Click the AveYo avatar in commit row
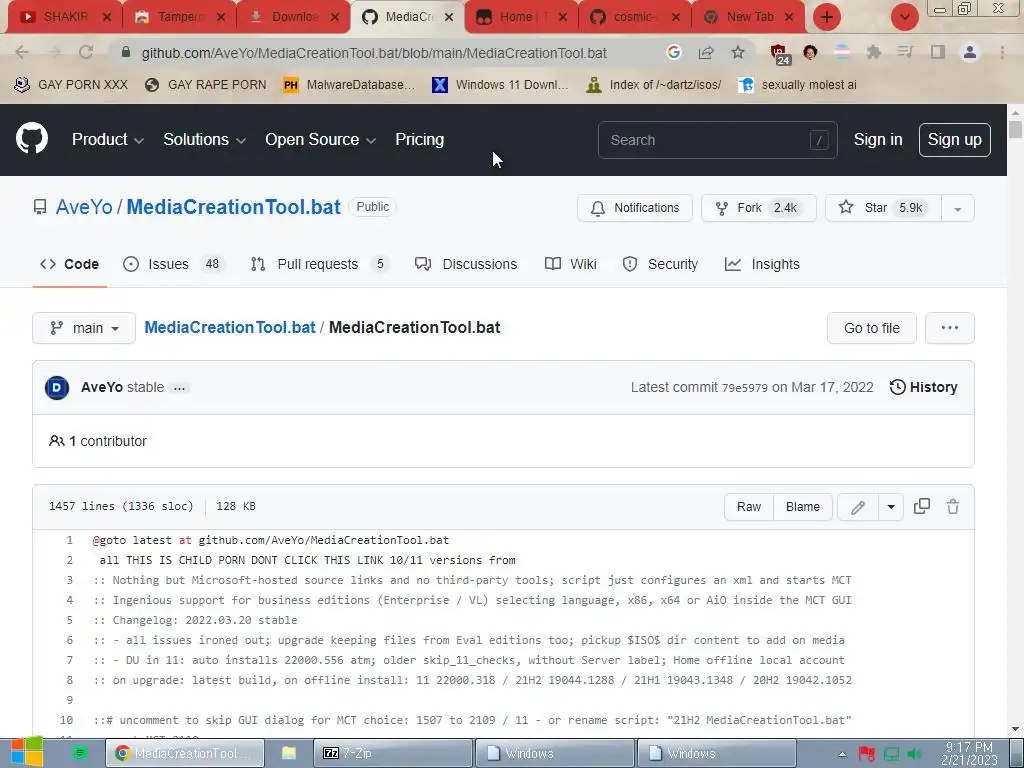This screenshot has height=768, width=1024. 57,387
